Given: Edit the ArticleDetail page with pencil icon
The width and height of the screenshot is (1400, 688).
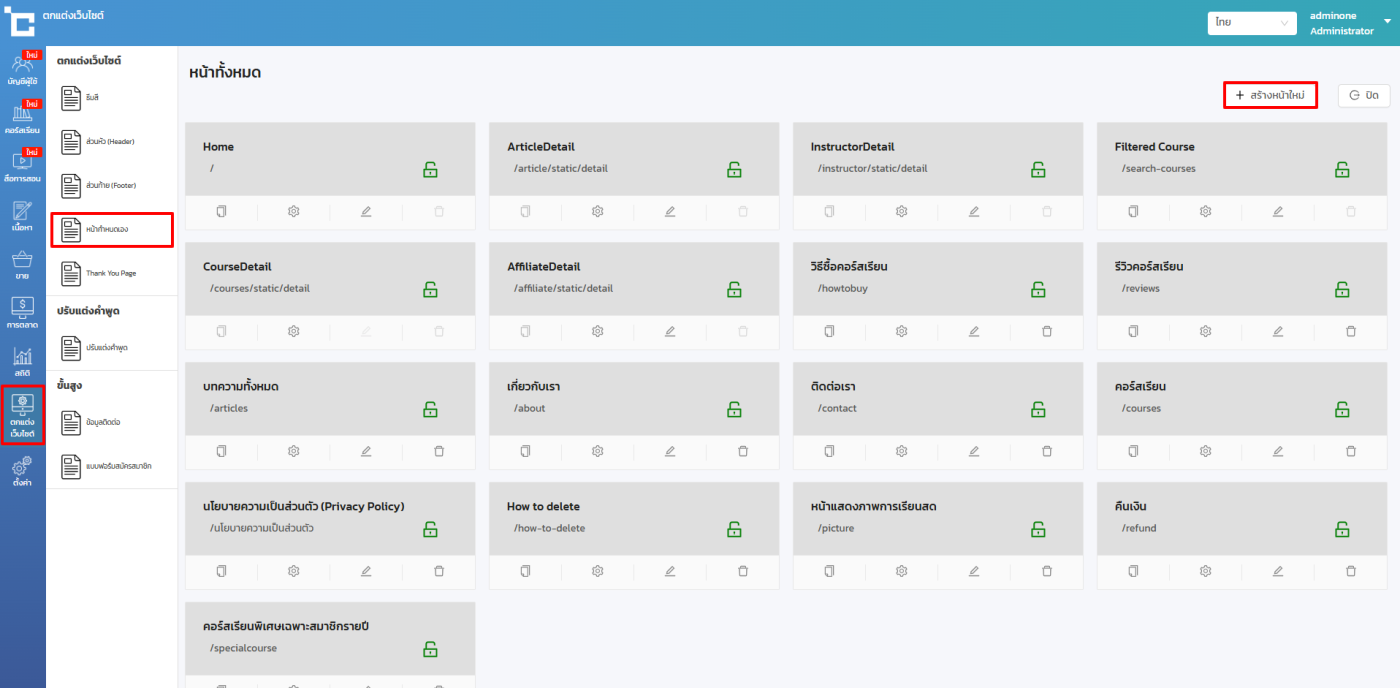Looking at the screenshot, I should pyautogui.click(x=670, y=211).
